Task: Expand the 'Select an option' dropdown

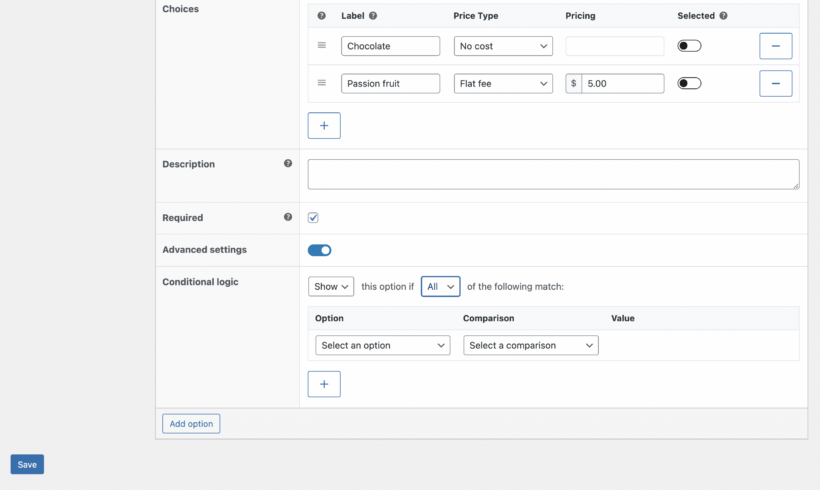Action: [383, 345]
